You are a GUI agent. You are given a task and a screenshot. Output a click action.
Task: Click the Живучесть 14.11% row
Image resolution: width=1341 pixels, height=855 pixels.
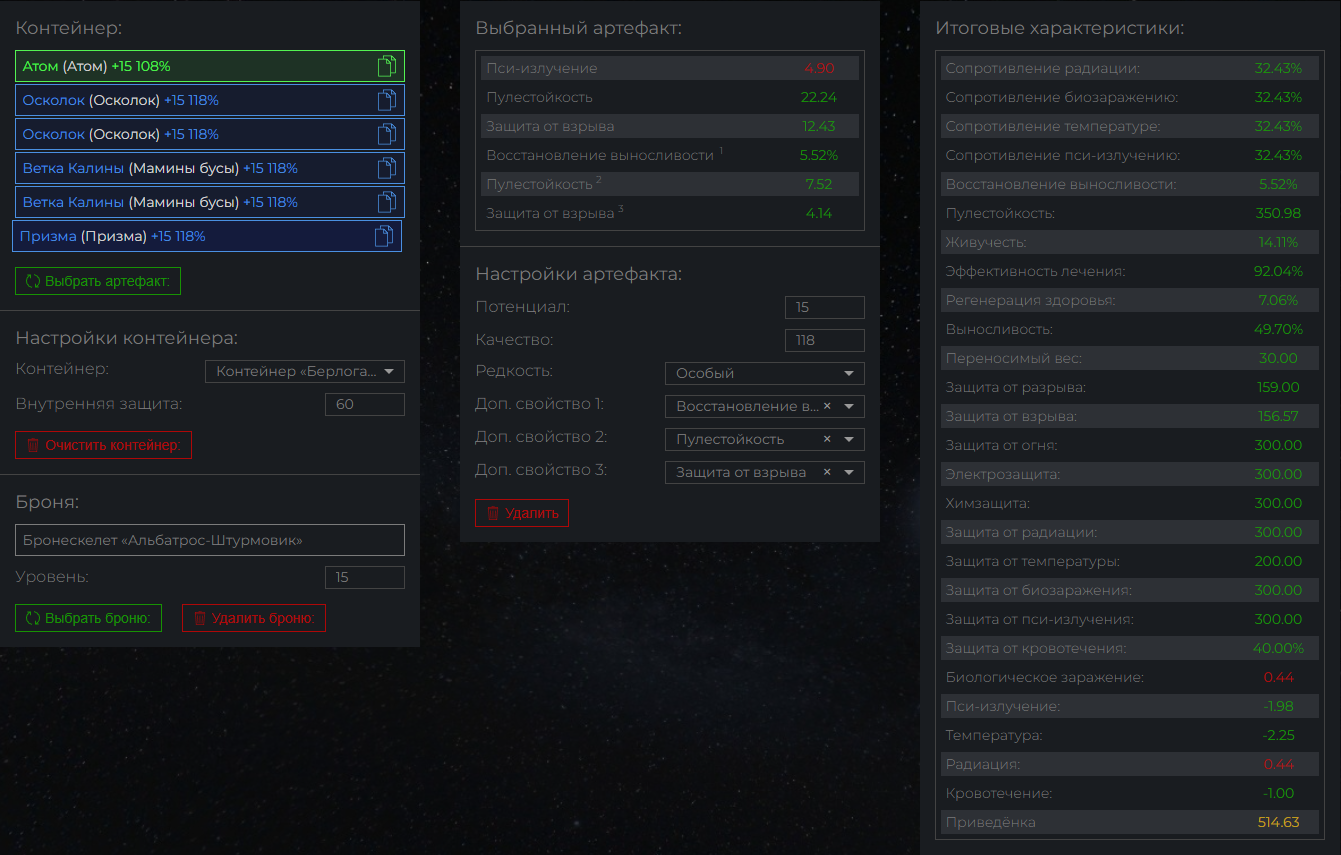[x=1130, y=243]
